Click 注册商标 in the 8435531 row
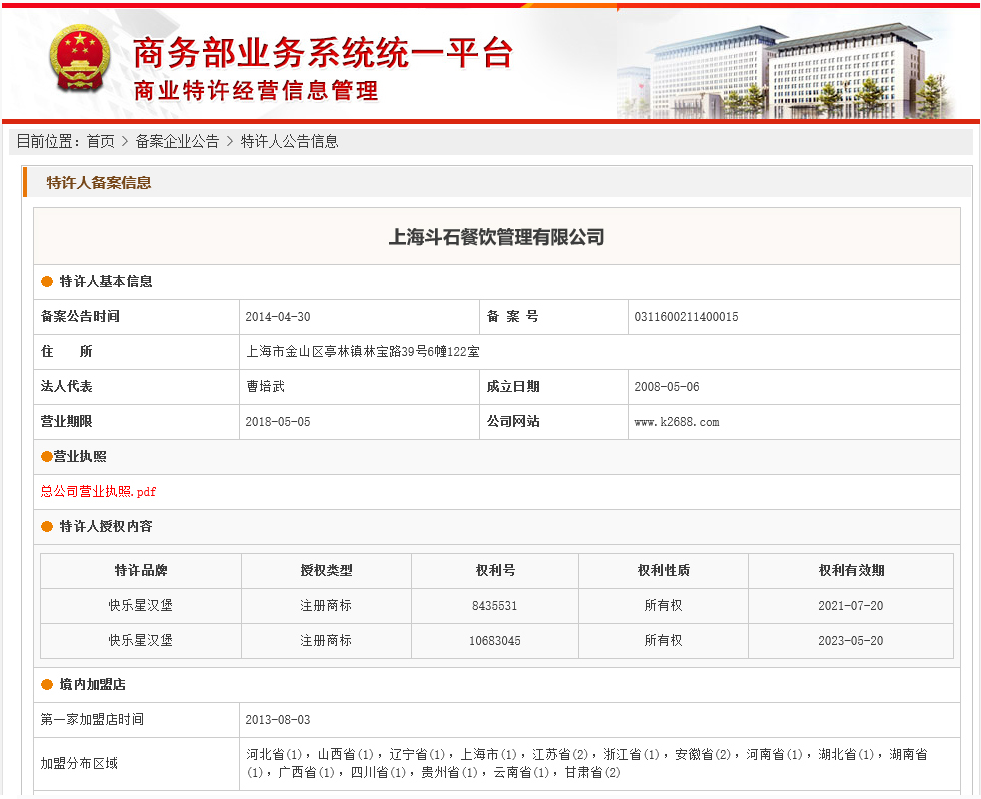The height and width of the screenshot is (799, 981). point(326,606)
